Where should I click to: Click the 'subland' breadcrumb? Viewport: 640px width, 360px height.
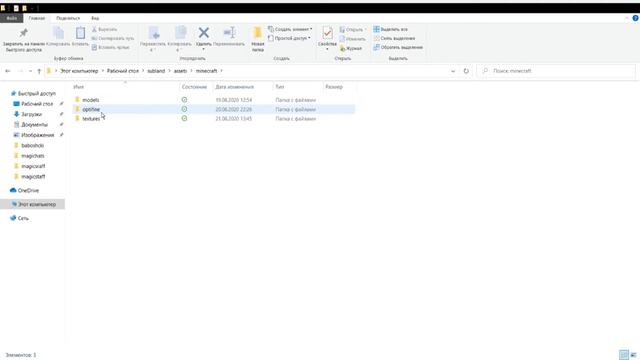click(156, 71)
